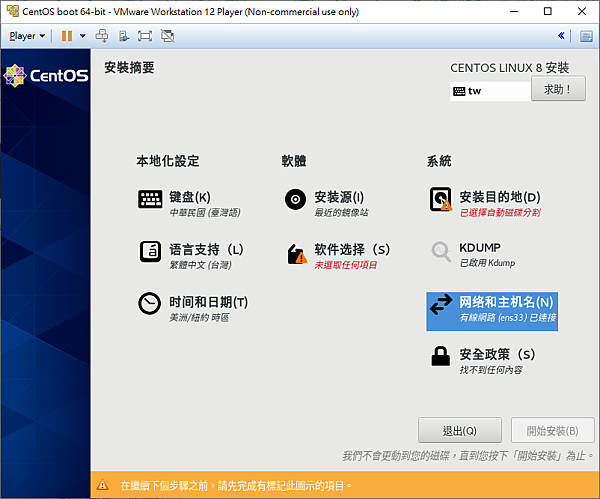Enter full screen mode icon

(x=145, y=36)
